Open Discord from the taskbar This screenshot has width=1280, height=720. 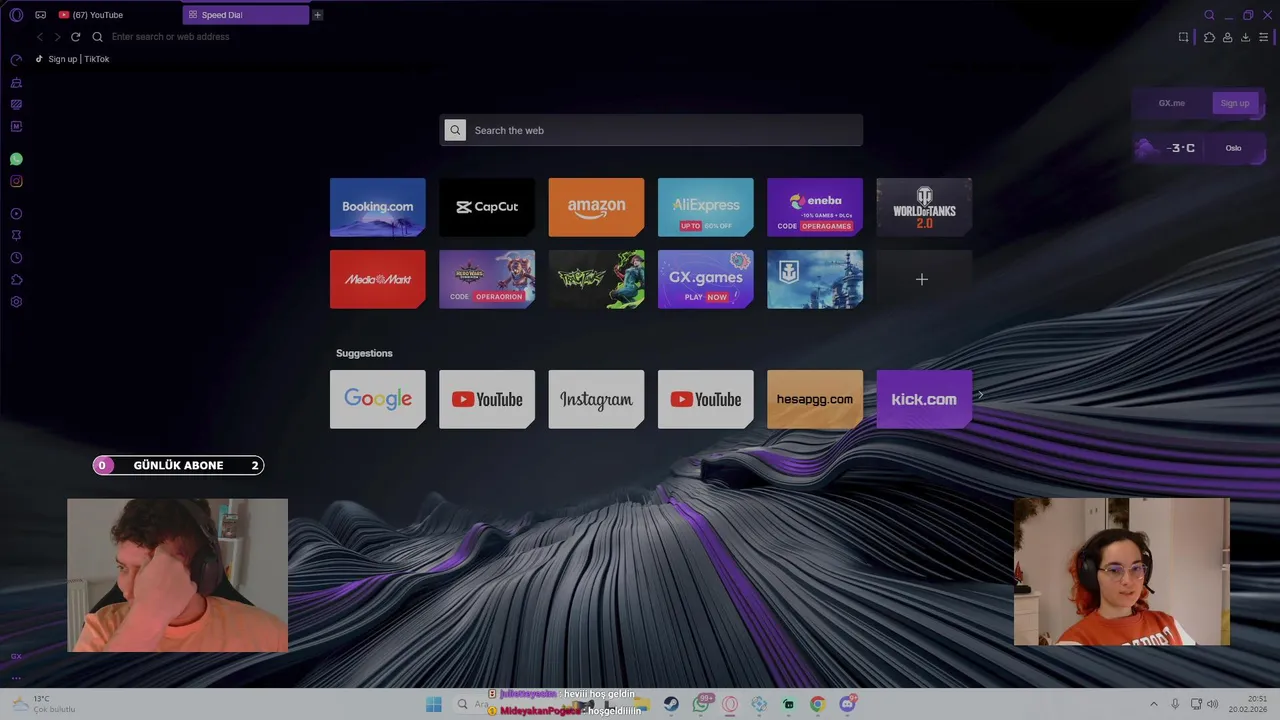pyautogui.click(x=847, y=704)
